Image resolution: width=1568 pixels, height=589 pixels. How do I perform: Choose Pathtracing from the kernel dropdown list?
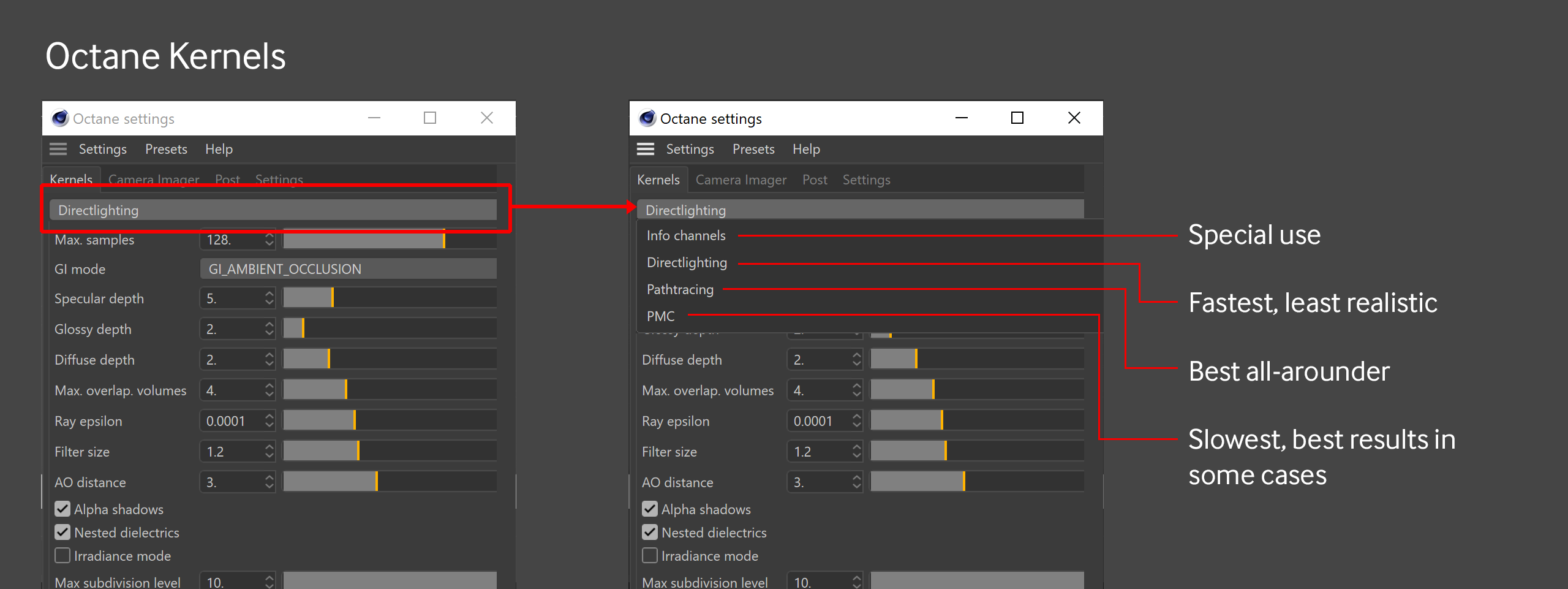pyautogui.click(x=680, y=289)
